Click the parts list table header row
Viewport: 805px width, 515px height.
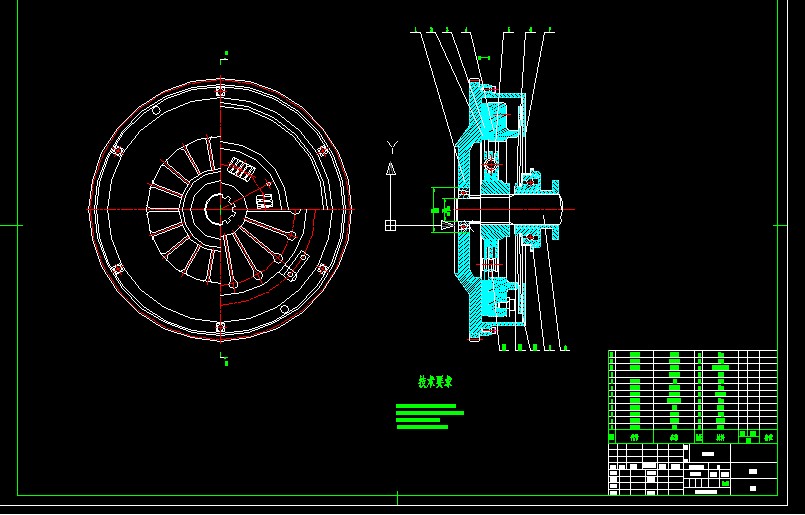(692, 437)
